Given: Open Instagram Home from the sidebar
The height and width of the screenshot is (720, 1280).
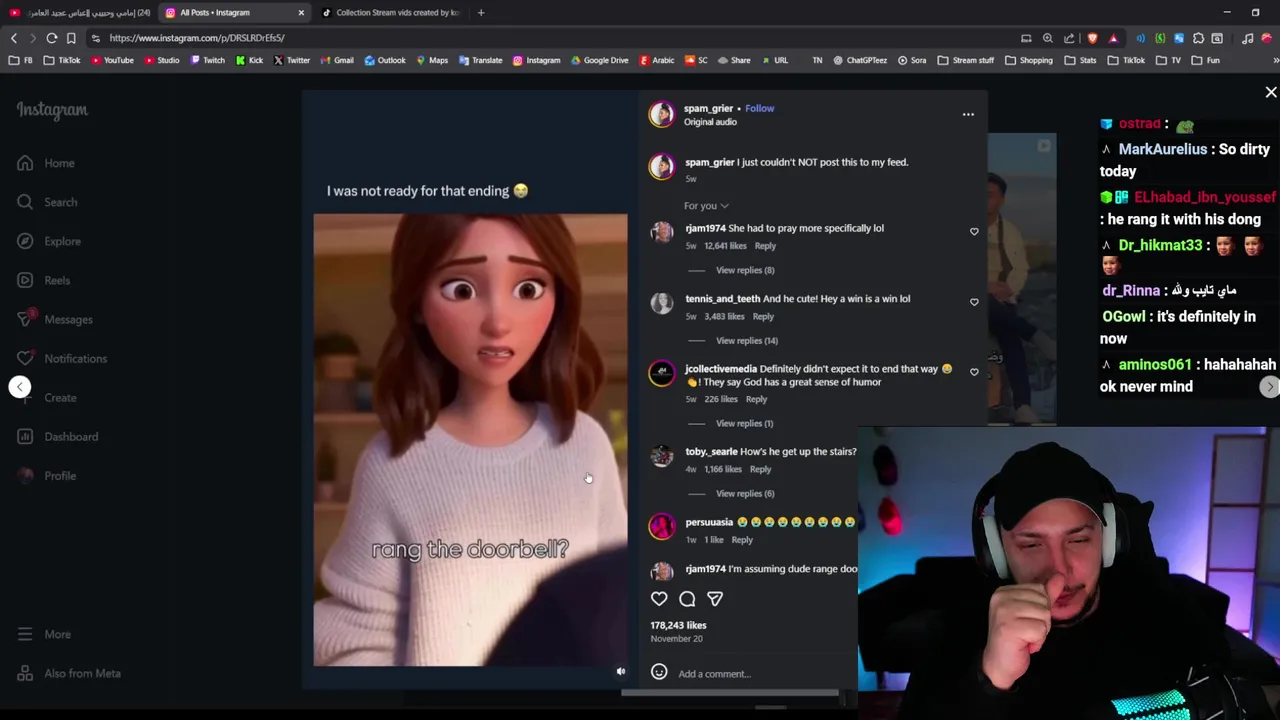Looking at the screenshot, I should pos(46,163).
